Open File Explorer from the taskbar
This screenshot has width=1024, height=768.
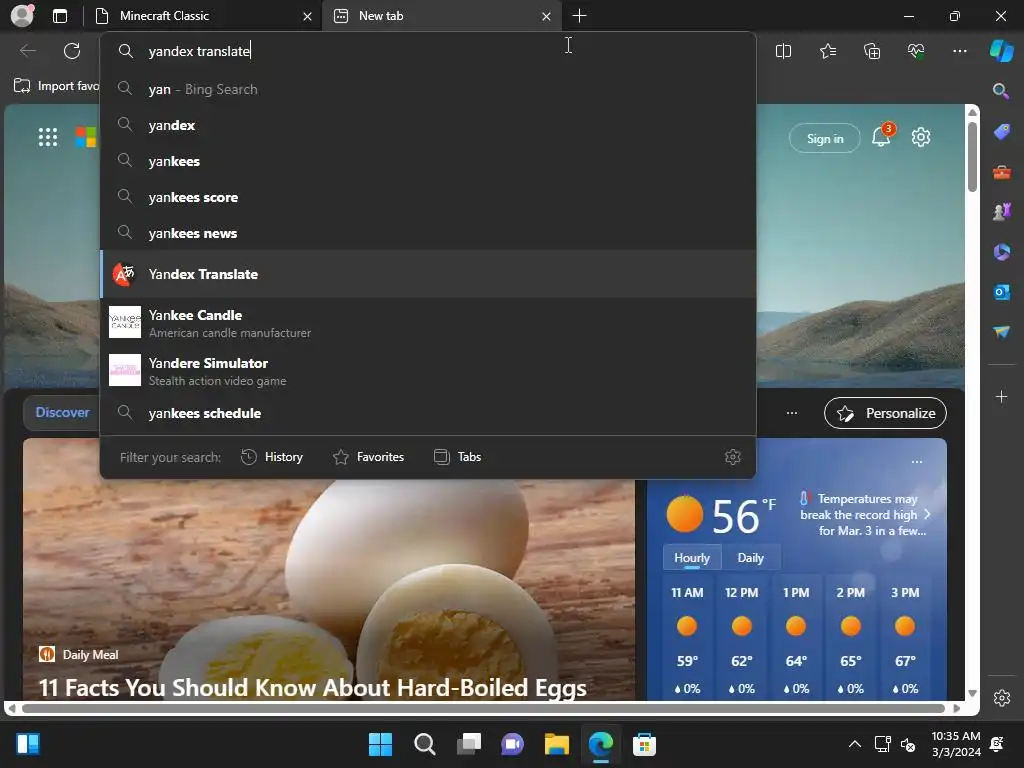tap(557, 743)
